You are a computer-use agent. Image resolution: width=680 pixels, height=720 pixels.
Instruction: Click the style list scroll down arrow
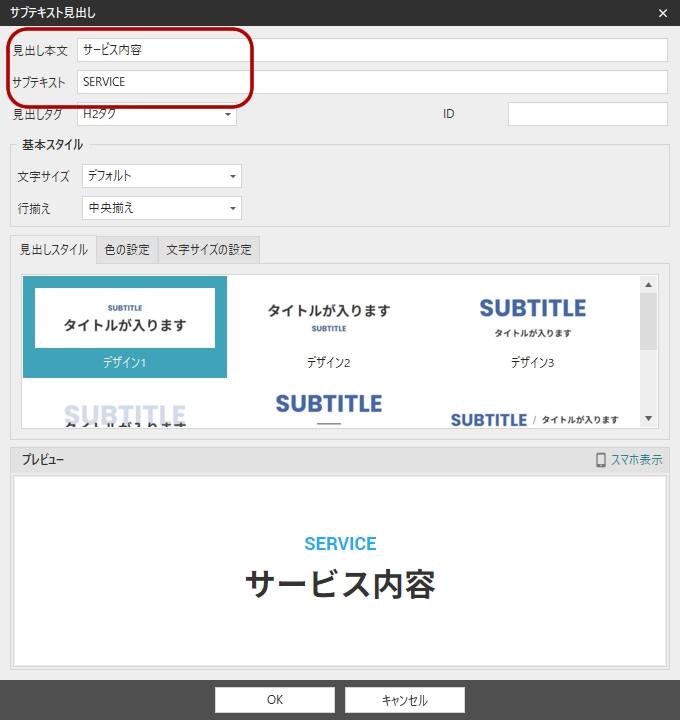[x=648, y=419]
